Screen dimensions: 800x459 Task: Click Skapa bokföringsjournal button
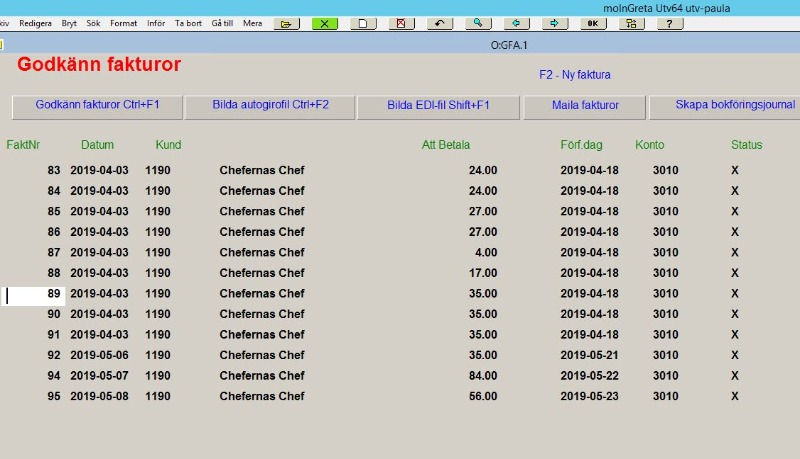point(725,107)
